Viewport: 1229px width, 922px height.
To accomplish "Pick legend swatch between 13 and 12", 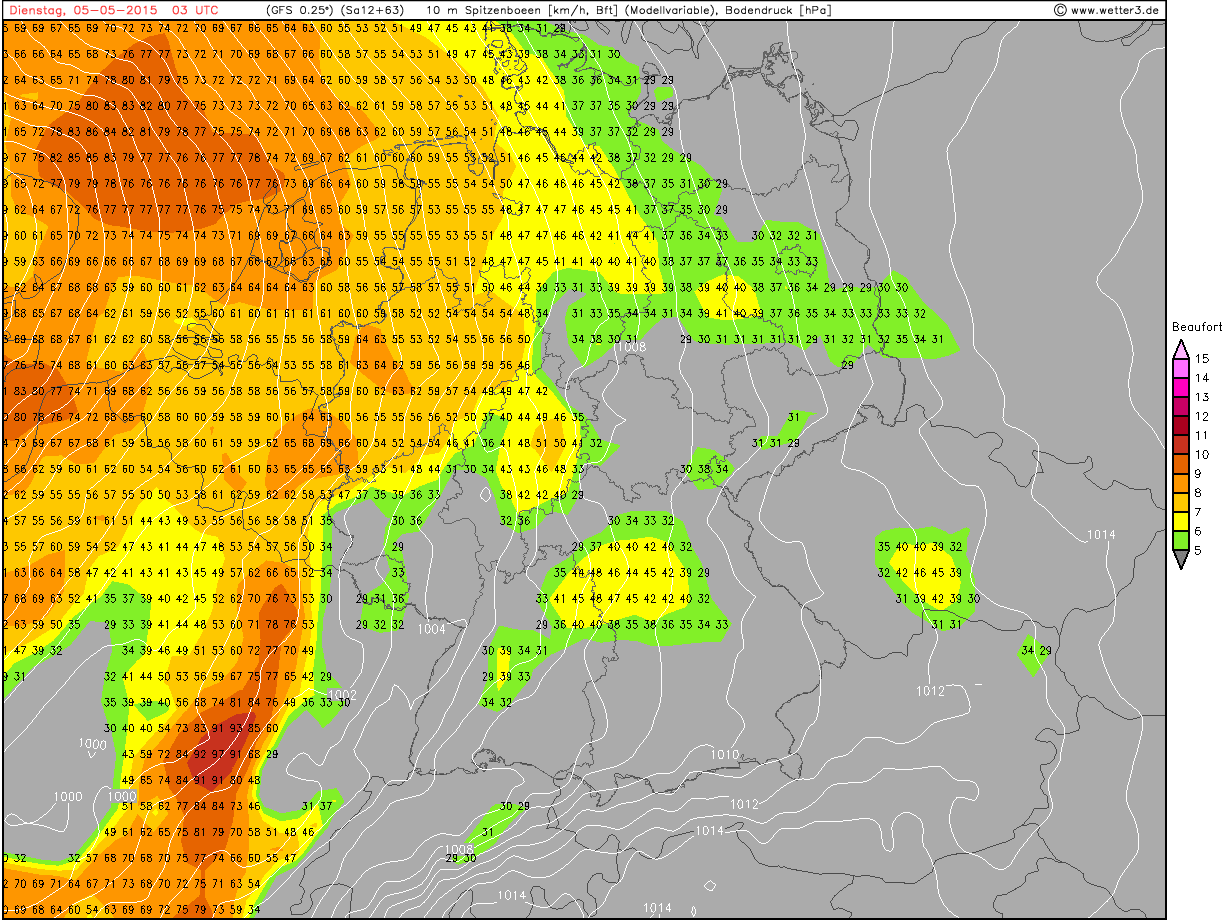I will (1180, 406).
